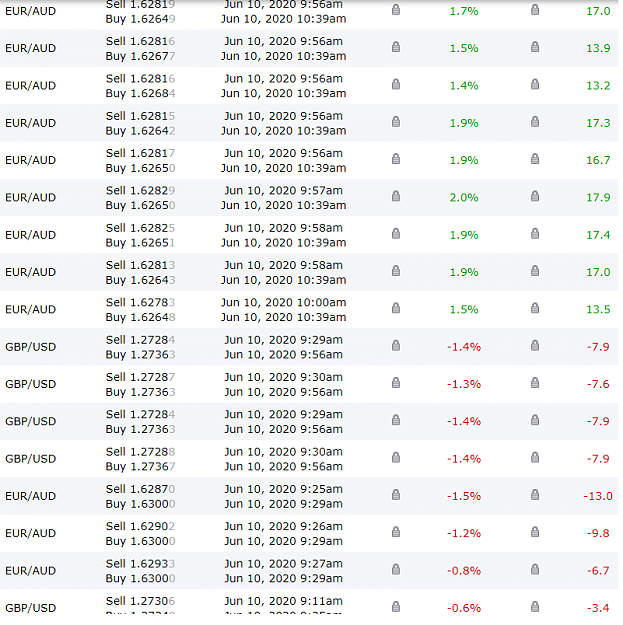623x625 pixels.
Task: Click the lock icon beside -0.6% loss
Action: click(396, 607)
